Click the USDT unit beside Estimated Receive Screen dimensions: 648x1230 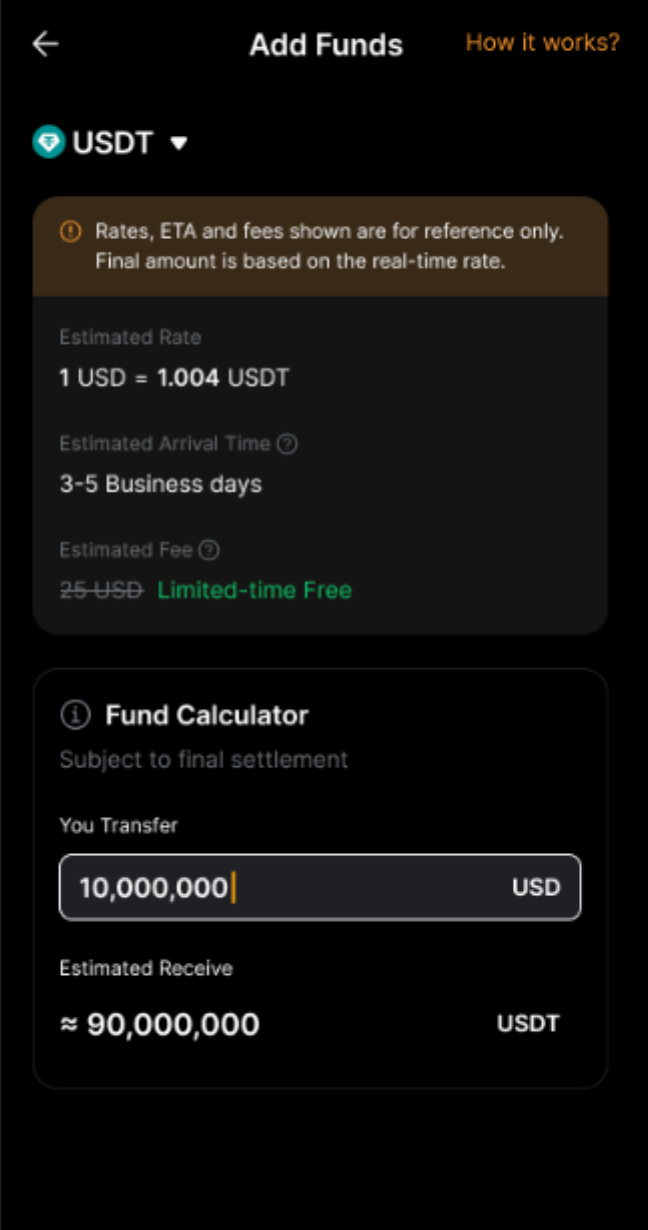[528, 1024]
